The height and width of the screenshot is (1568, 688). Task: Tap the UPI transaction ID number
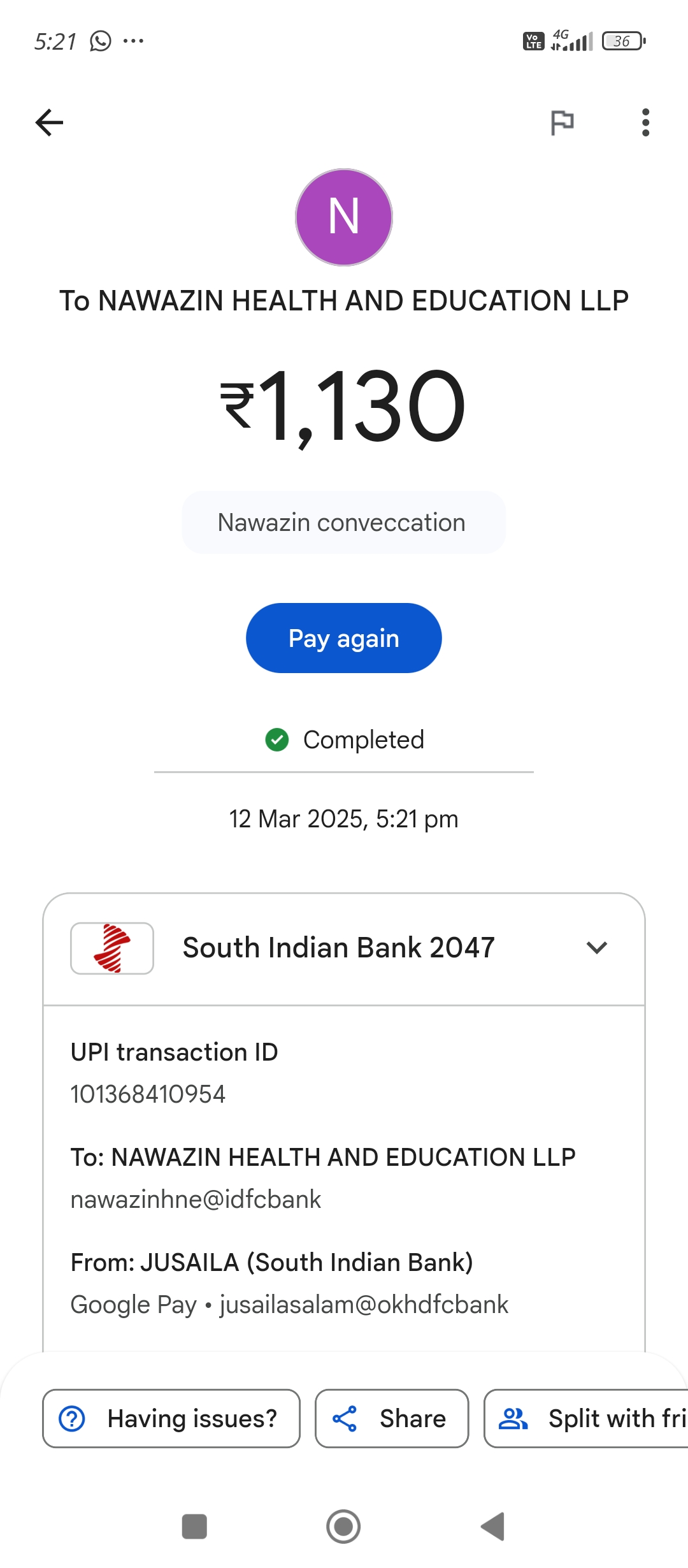(x=148, y=1094)
